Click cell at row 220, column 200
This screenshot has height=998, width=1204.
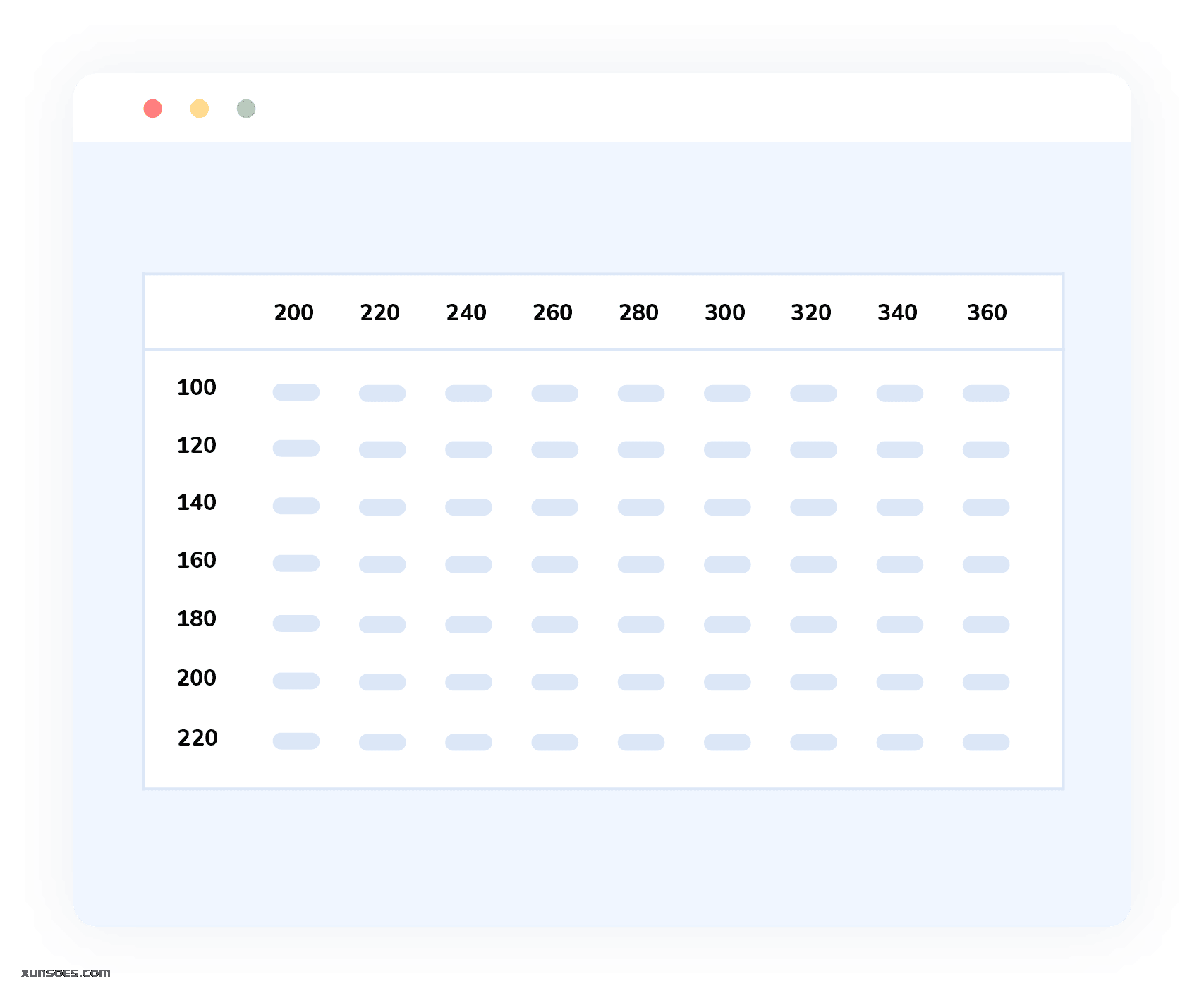point(296,741)
